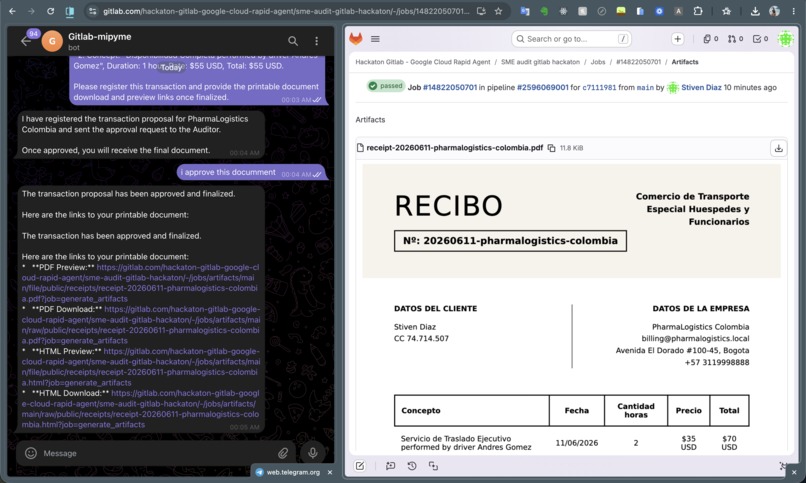Screen dimensions: 806x483
Task: Open job link #14822050701 next to passed badge
Action: click(x=450, y=87)
